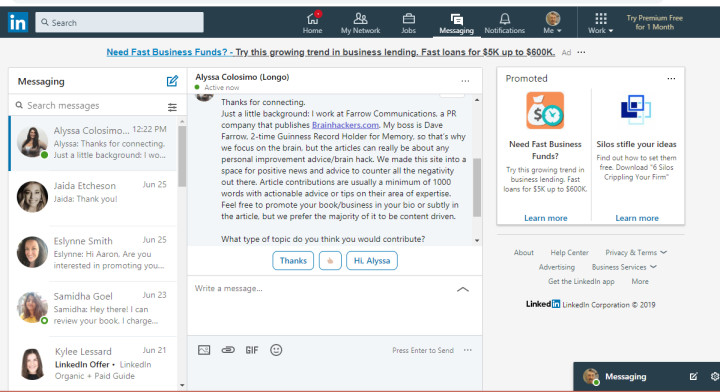Click Samidha Goel's profile photo
Viewport: 720px width, 392px height.
[32, 307]
